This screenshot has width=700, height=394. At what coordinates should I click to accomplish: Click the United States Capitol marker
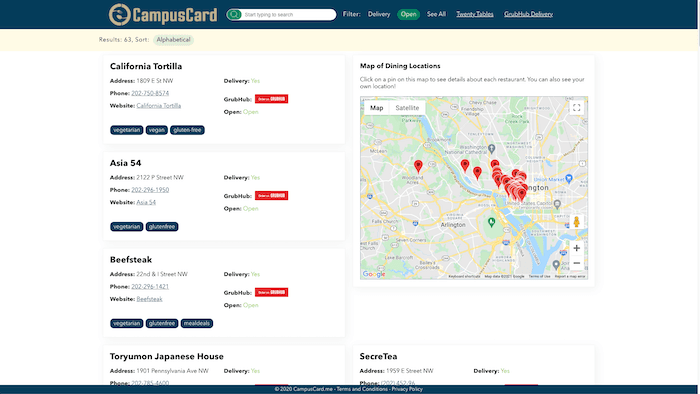click(557, 204)
